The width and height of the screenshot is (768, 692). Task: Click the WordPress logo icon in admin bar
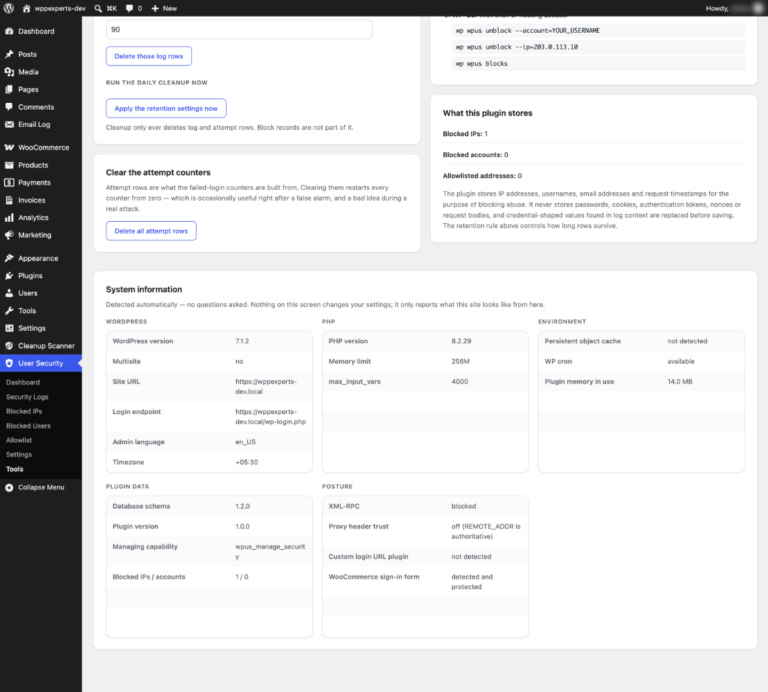coord(8,8)
